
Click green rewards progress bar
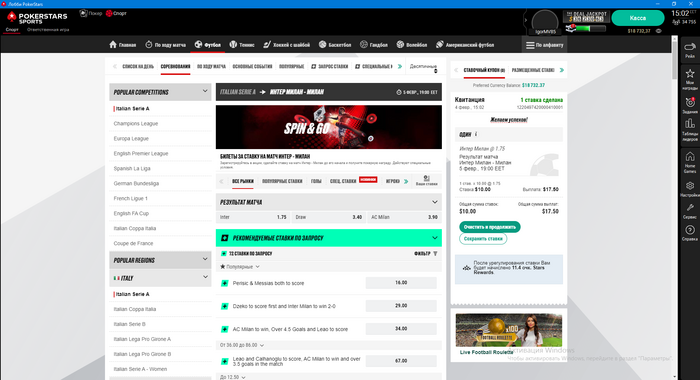[591, 28]
